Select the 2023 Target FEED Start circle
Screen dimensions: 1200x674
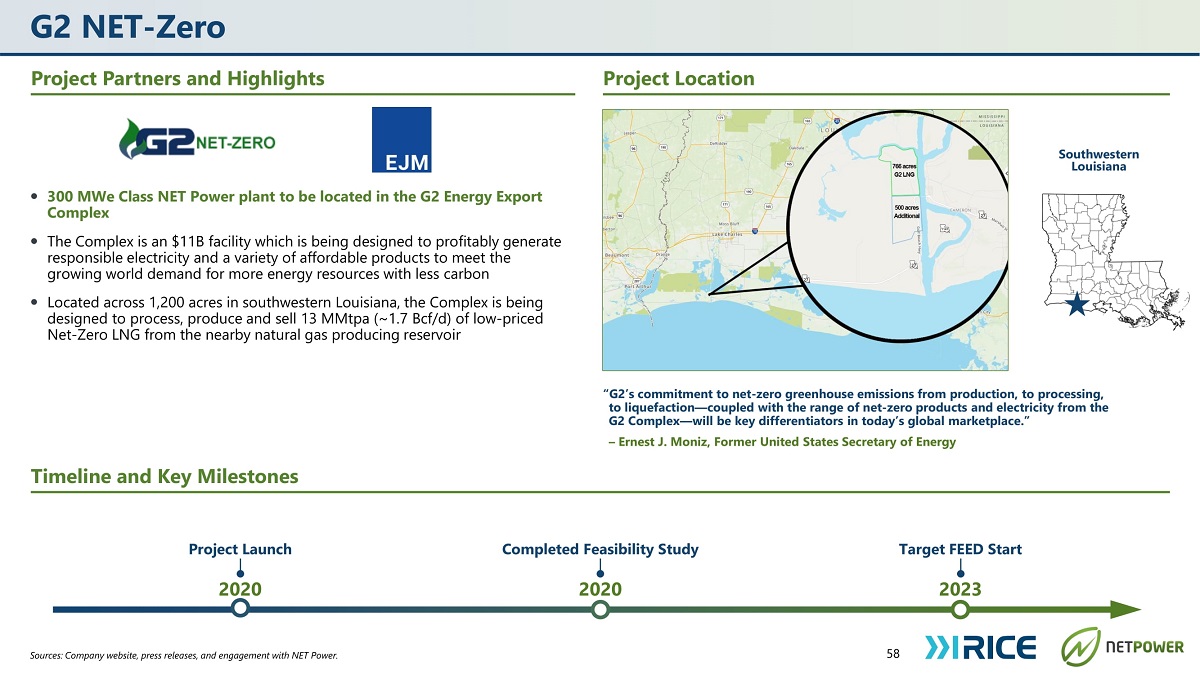coord(960,609)
